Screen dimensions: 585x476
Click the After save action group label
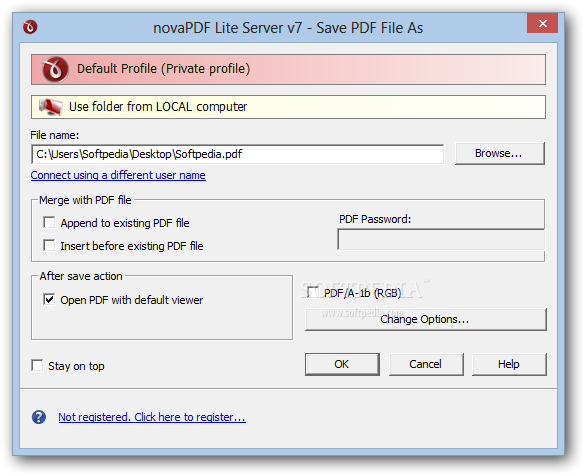tap(81, 276)
